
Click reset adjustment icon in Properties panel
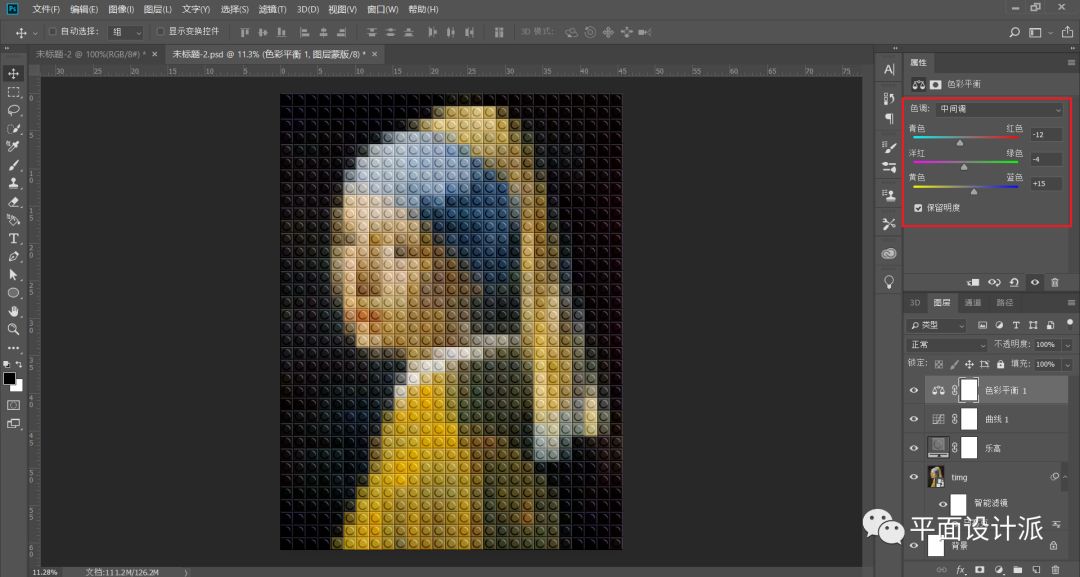click(1014, 283)
